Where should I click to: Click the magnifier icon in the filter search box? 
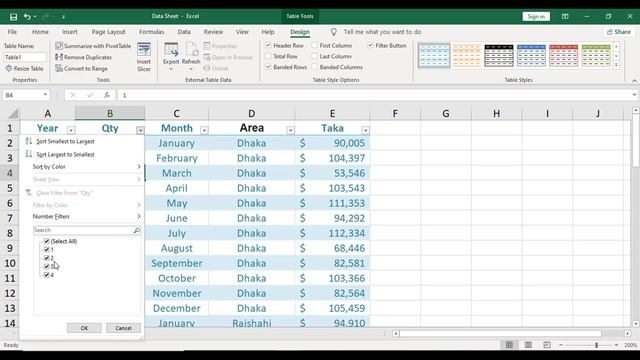137,230
